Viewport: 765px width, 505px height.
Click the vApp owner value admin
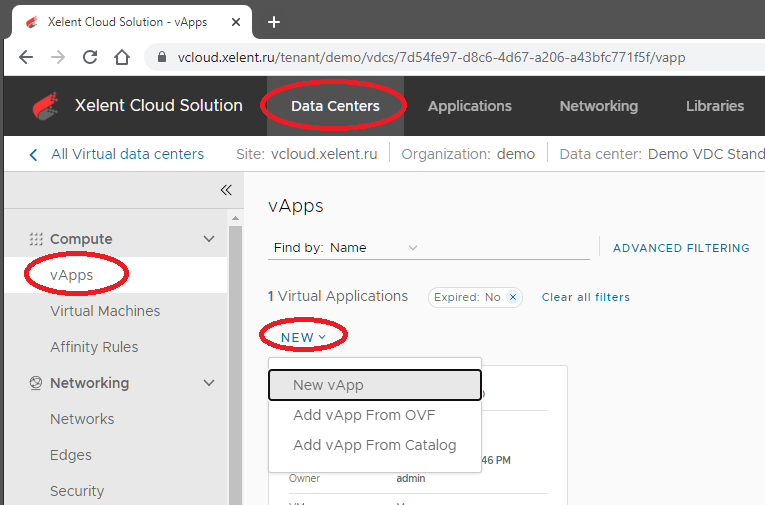(411, 479)
